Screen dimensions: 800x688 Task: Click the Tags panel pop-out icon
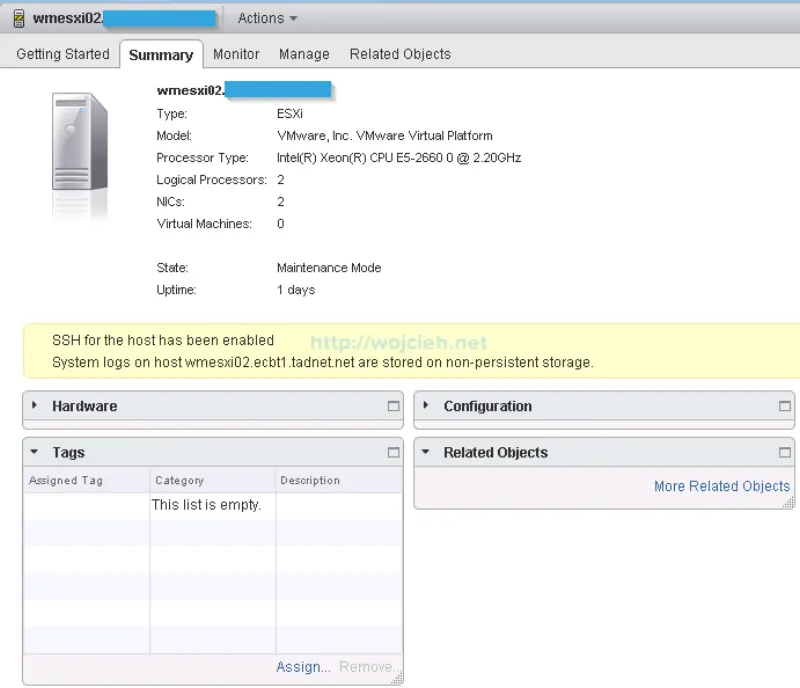(394, 452)
